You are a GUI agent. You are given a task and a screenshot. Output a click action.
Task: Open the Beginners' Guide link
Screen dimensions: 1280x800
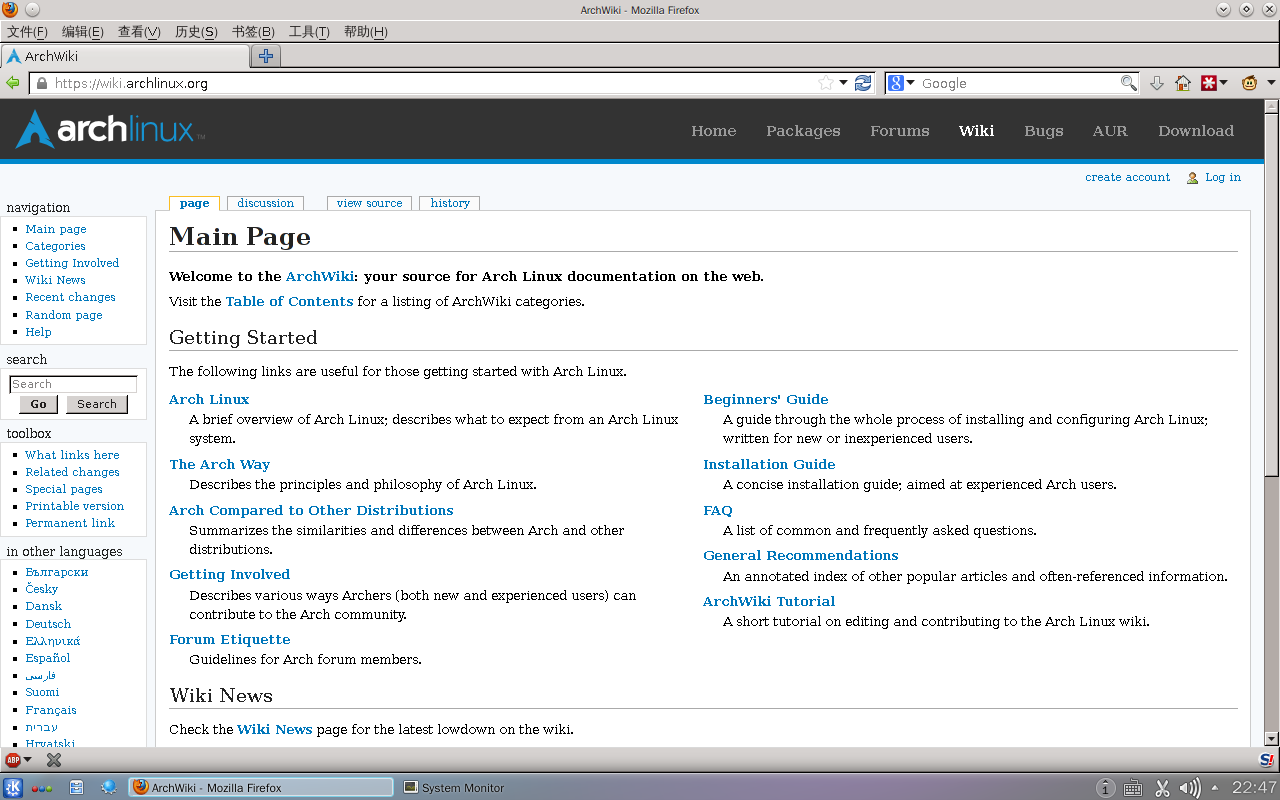click(766, 399)
